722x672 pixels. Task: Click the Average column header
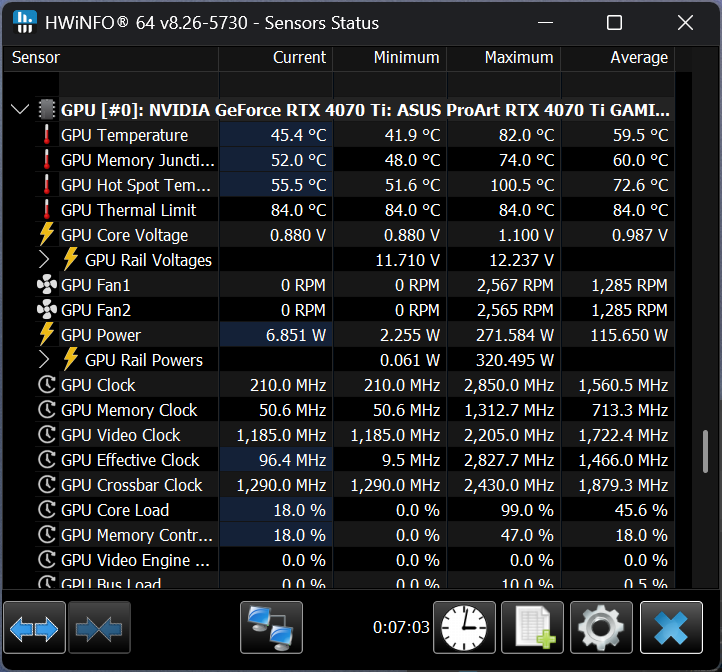(617, 58)
